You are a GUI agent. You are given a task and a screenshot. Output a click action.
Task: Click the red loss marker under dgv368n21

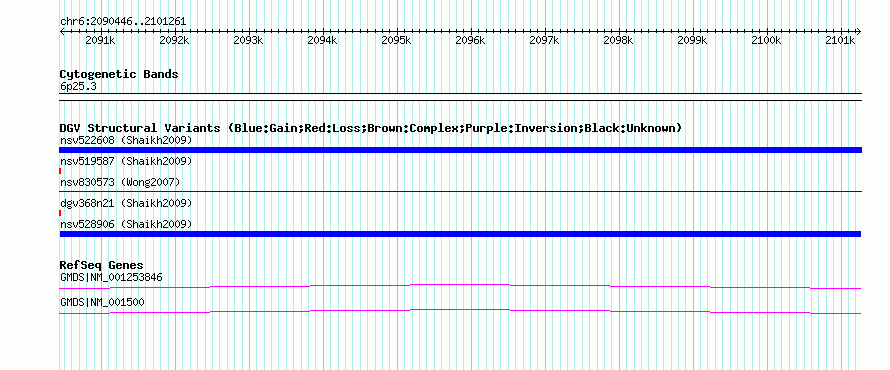(60, 213)
